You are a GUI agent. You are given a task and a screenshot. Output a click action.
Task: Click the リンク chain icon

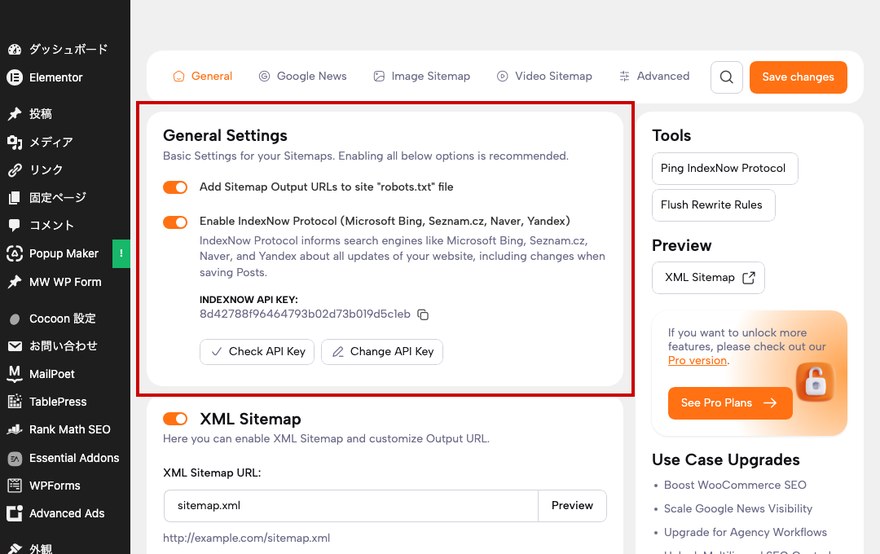click(15, 170)
